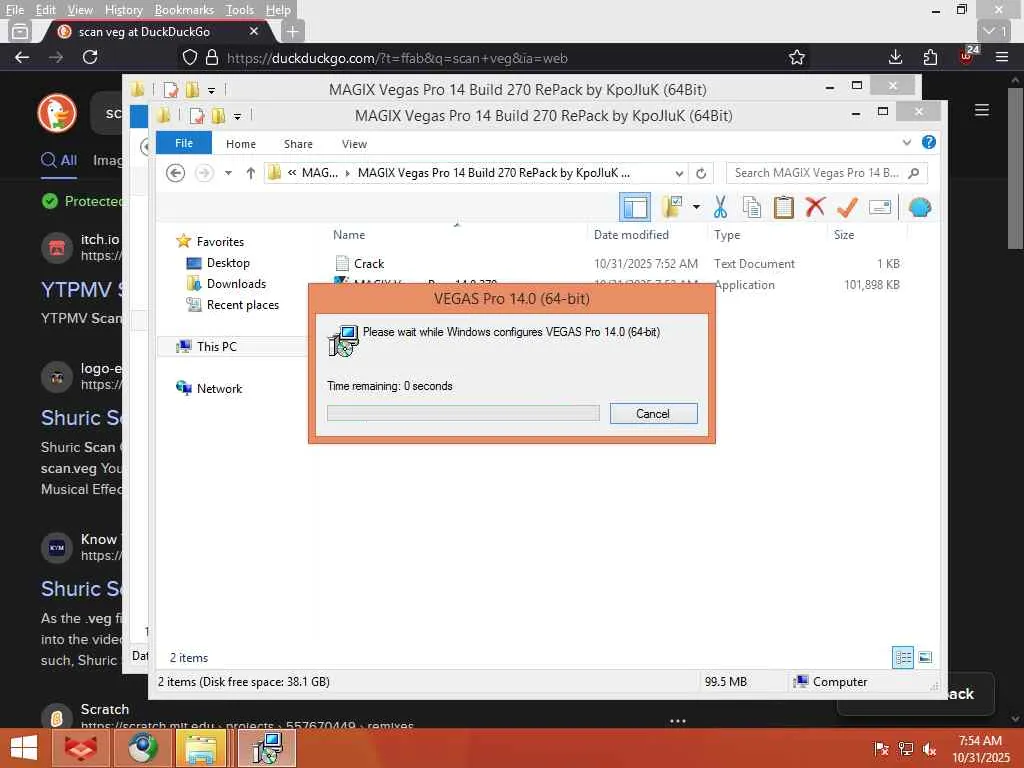Click the blue Classic Shell settings icon
Image resolution: width=1024 pixels, height=768 pixels.
point(920,207)
